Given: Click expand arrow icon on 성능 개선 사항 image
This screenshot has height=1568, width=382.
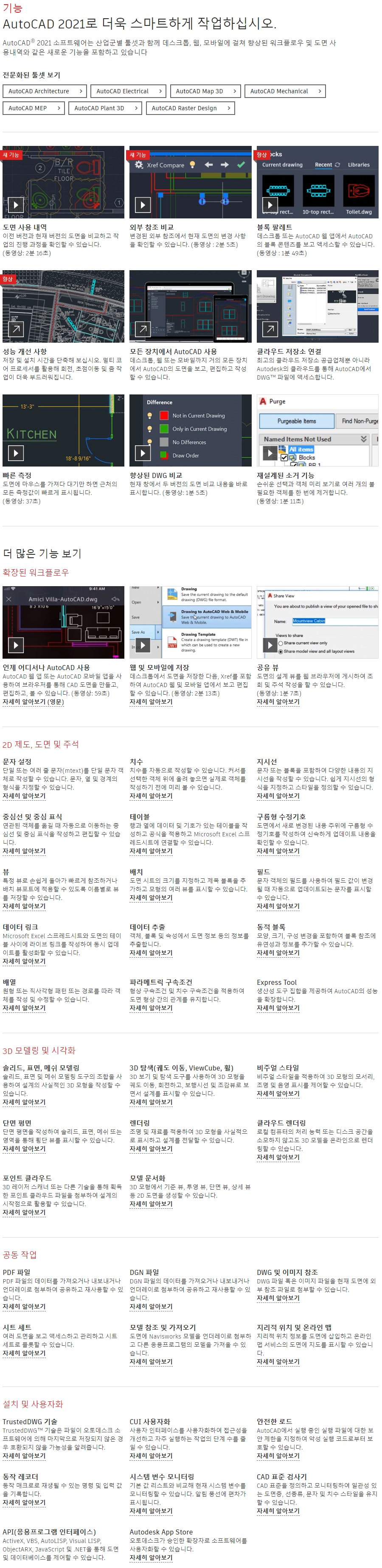Looking at the screenshot, I should [x=16, y=329].
